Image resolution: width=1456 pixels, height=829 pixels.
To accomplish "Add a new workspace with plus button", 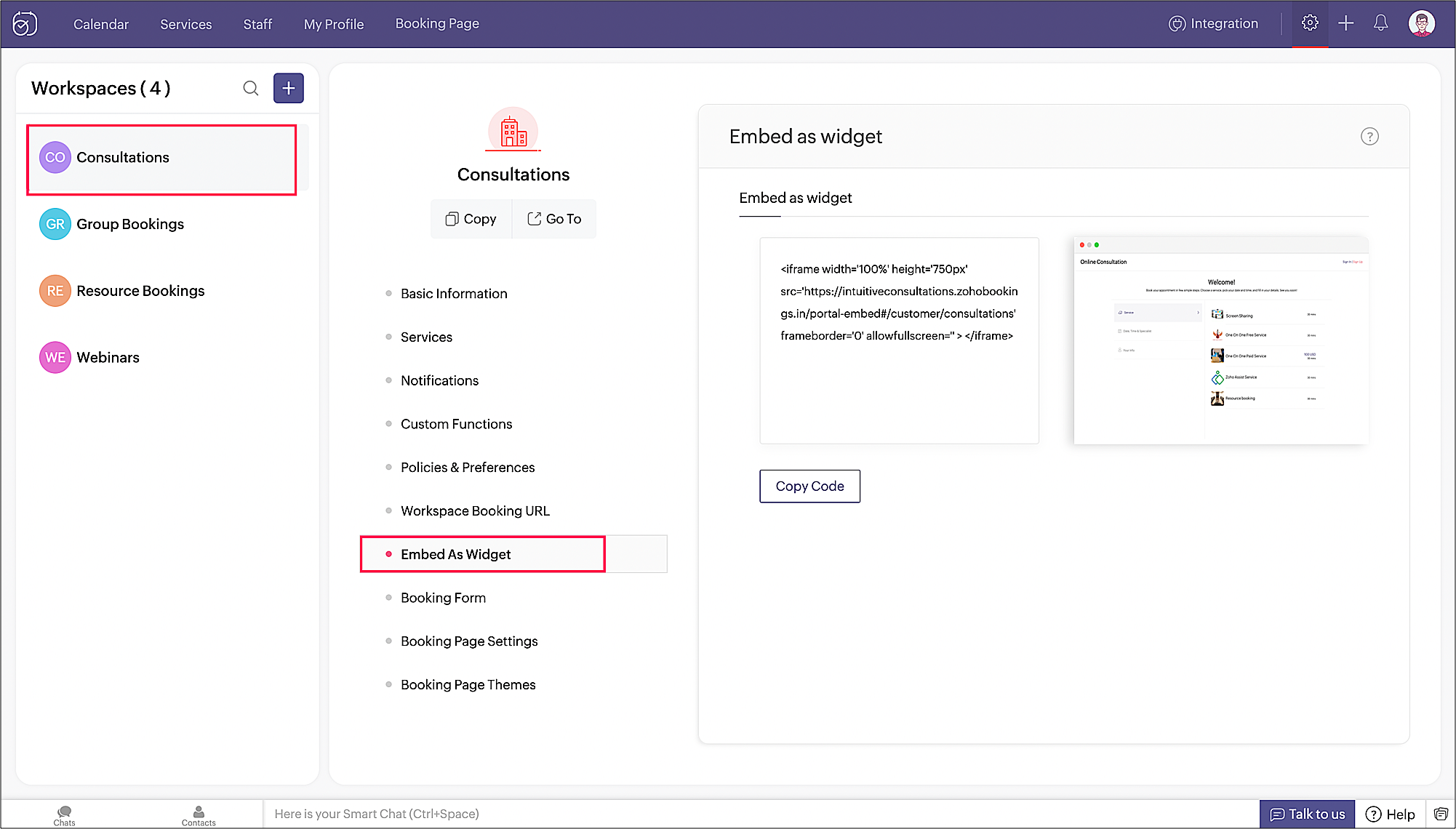I will coord(289,88).
